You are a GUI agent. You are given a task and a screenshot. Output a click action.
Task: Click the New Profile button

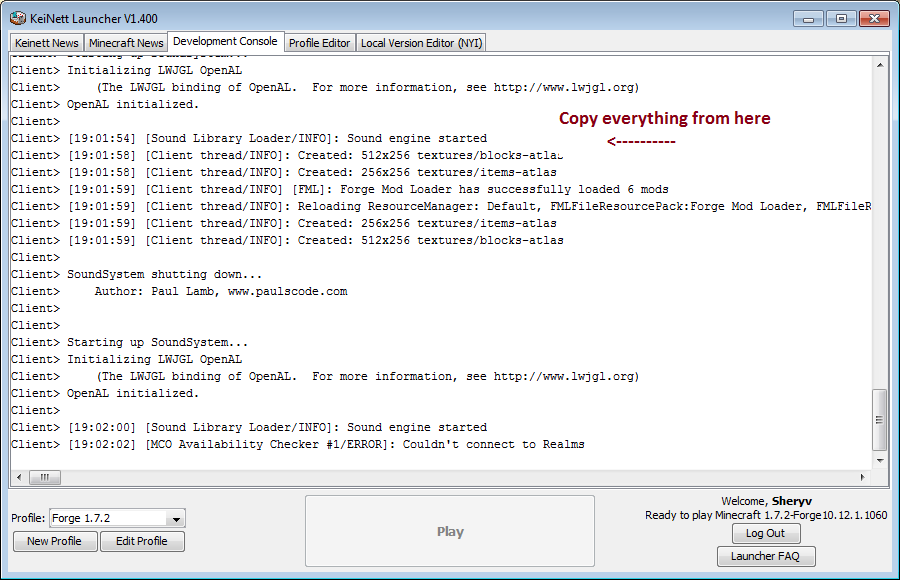point(55,542)
